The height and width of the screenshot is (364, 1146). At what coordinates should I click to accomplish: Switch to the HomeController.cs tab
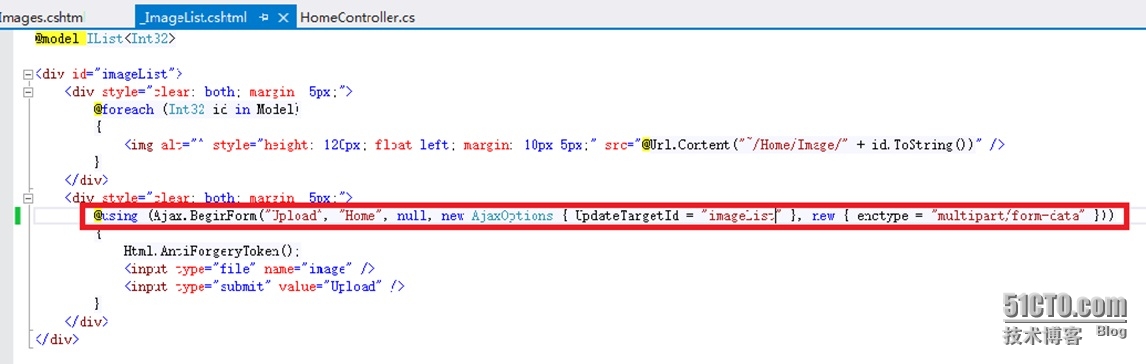[357, 17]
